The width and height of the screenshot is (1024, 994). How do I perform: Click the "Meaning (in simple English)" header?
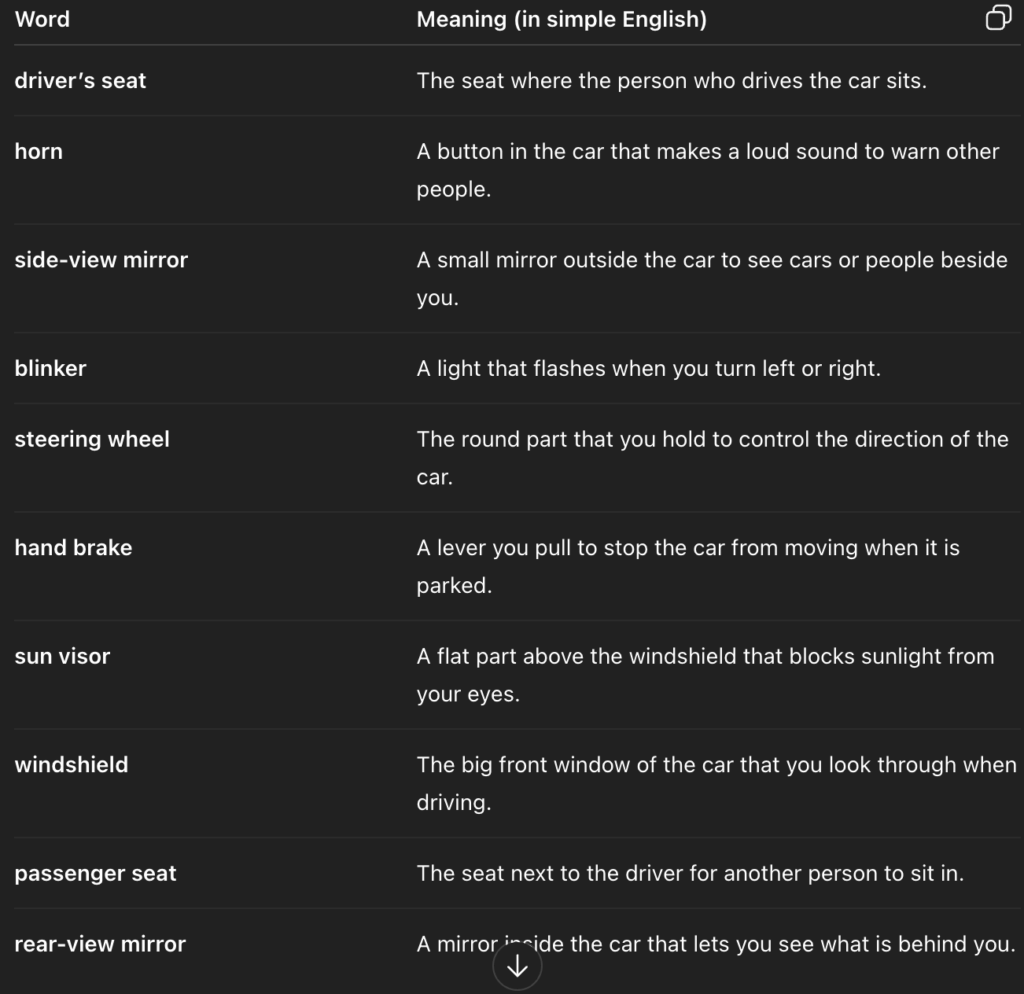[561, 20]
